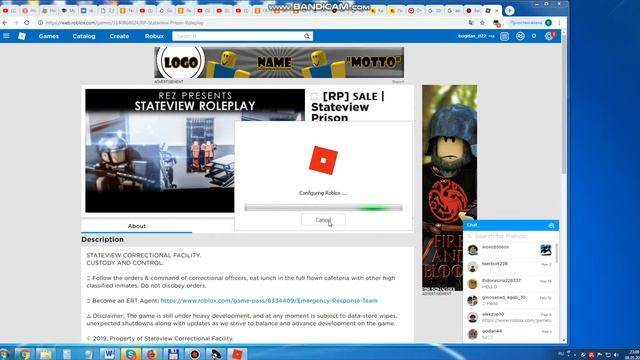Open the file explorer folder on taskbar
The image size is (640, 360).
tap(46, 354)
